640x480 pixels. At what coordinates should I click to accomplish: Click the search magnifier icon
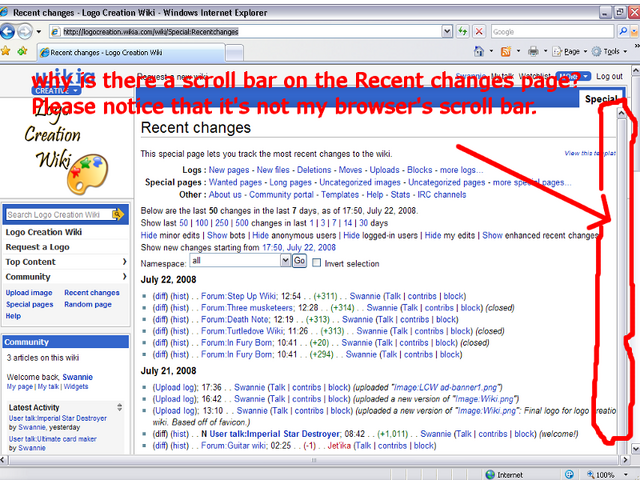pos(623,31)
